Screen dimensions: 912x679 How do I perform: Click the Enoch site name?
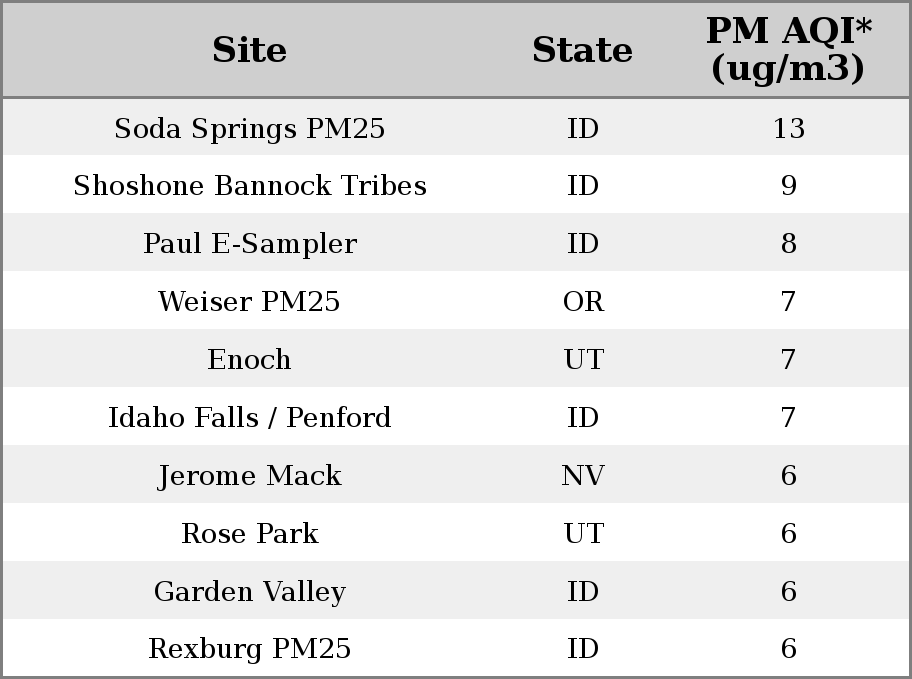[249, 359]
